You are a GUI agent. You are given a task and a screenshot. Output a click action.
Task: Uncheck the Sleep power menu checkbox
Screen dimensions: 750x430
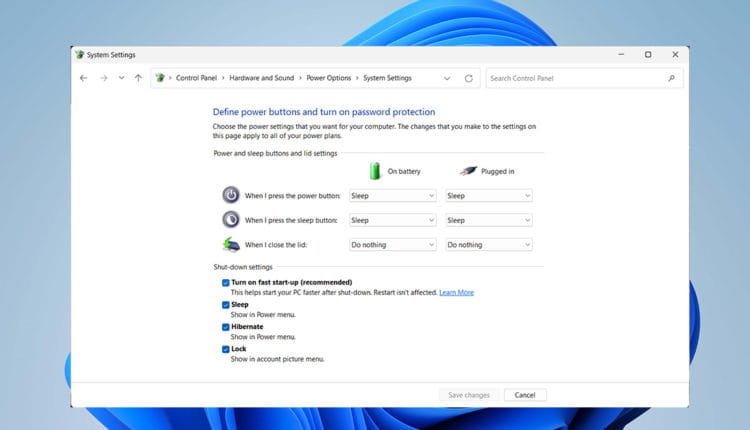coord(226,305)
